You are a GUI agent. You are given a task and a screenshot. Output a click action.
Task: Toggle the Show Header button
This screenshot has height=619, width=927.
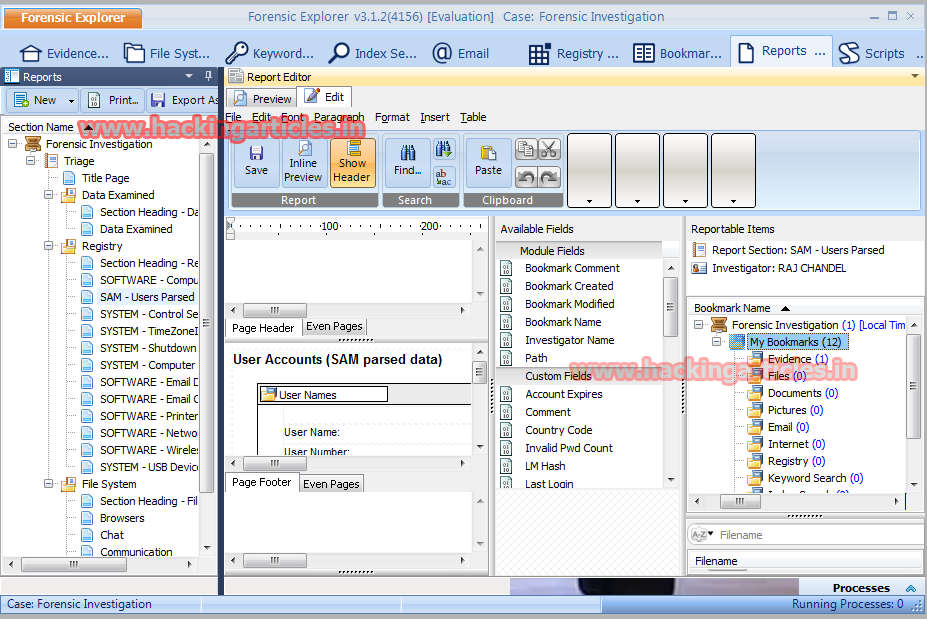[x=352, y=162]
